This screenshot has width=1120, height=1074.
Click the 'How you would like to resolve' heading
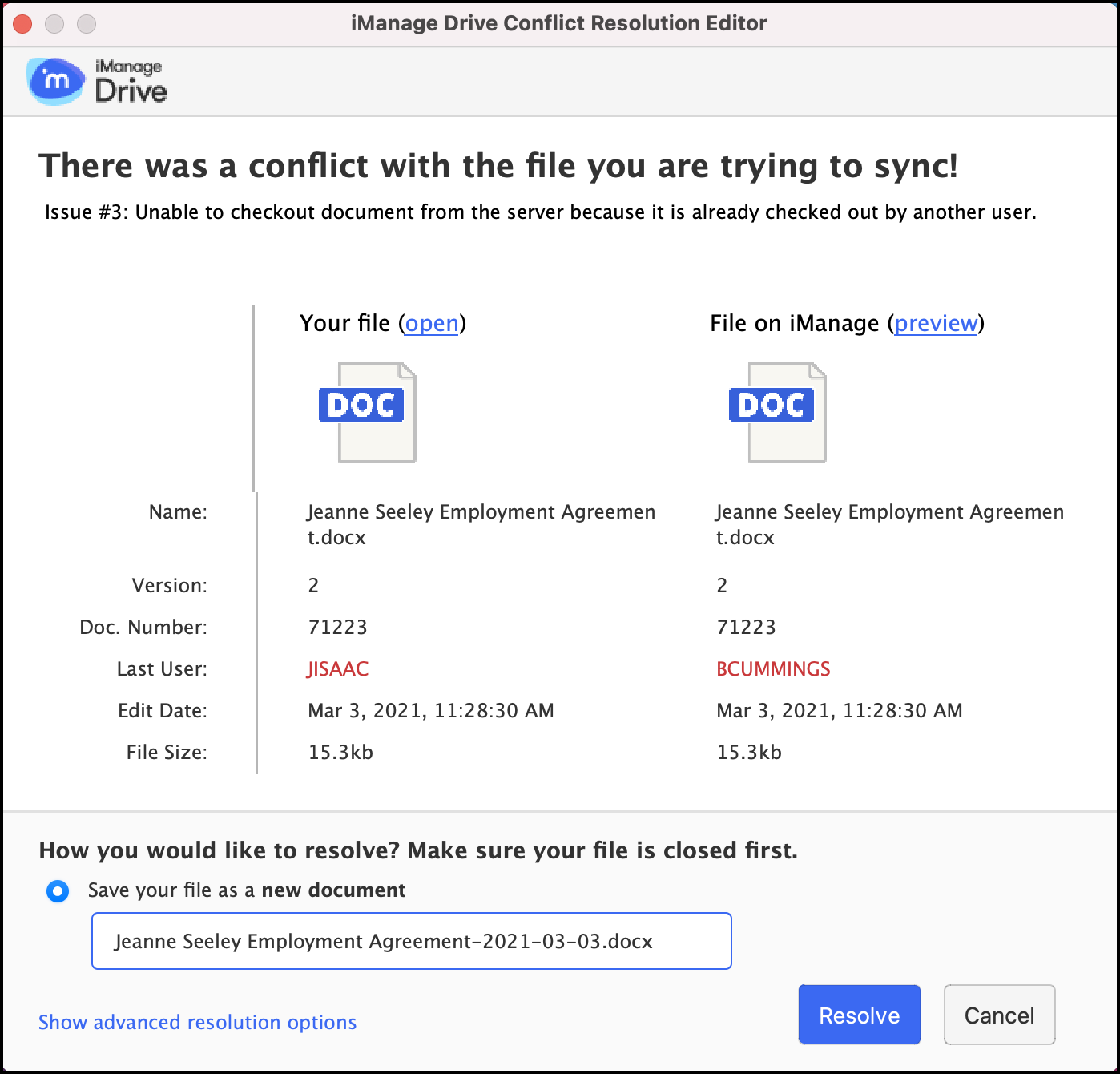(418, 850)
